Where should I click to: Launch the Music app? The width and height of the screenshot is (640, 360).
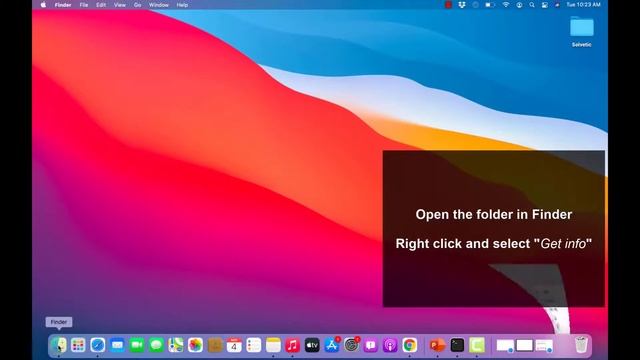(293, 345)
